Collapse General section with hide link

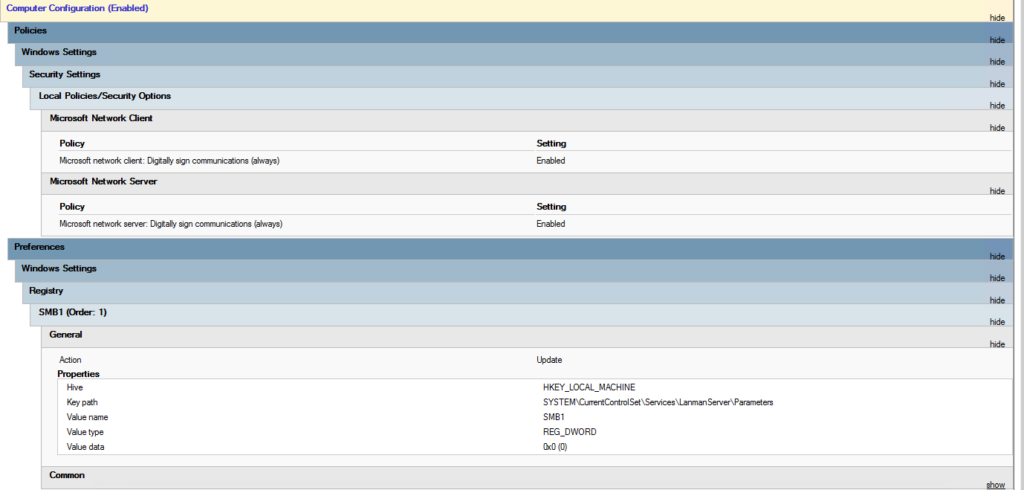[996, 344]
